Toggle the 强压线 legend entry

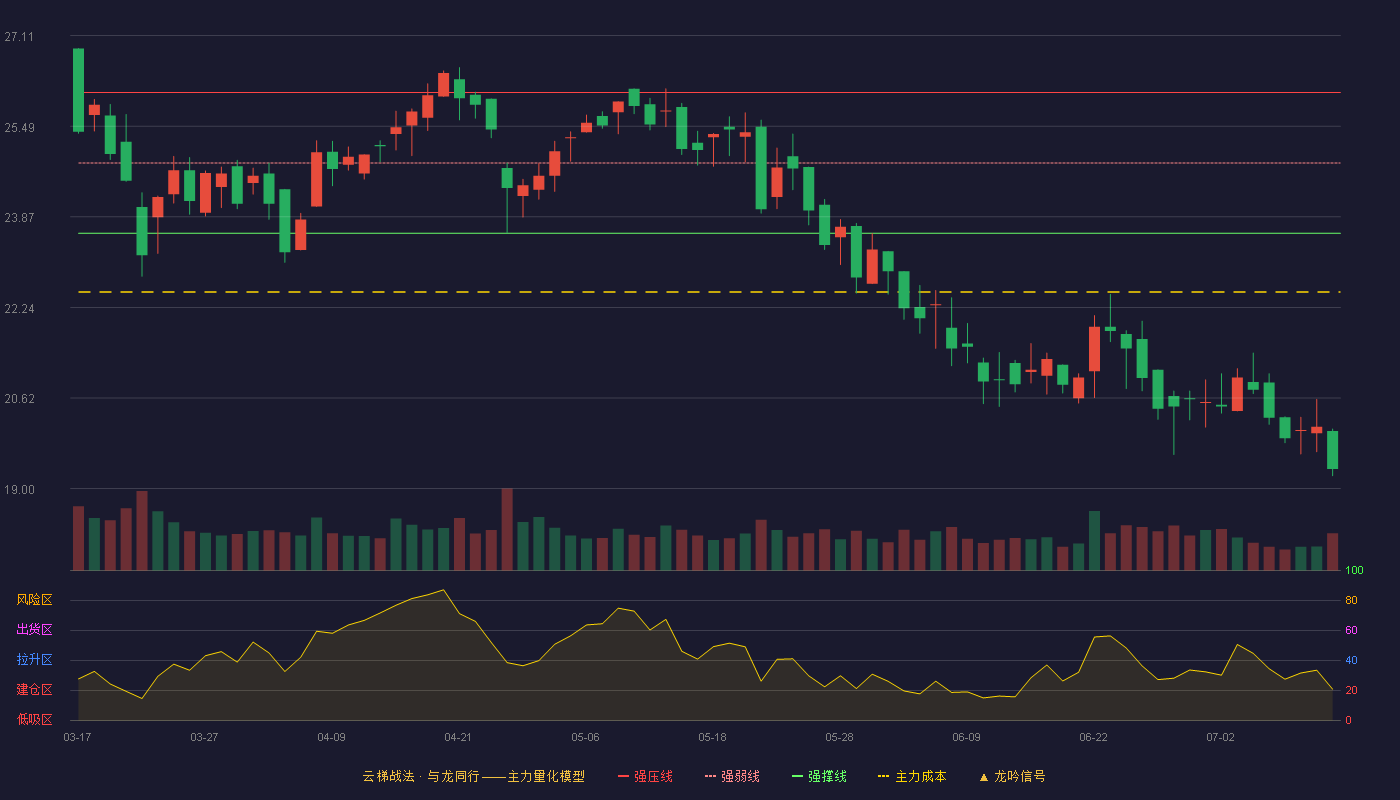[x=645, y=776]
